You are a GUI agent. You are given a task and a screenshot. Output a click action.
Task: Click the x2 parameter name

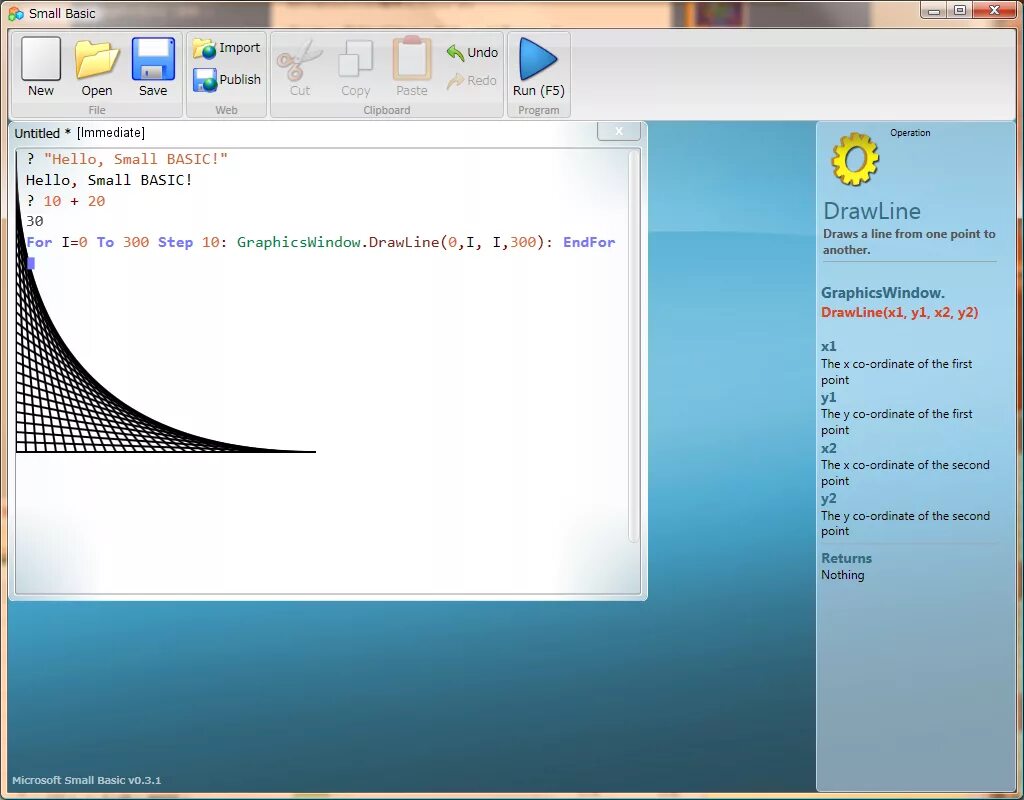tap(829, 448)
